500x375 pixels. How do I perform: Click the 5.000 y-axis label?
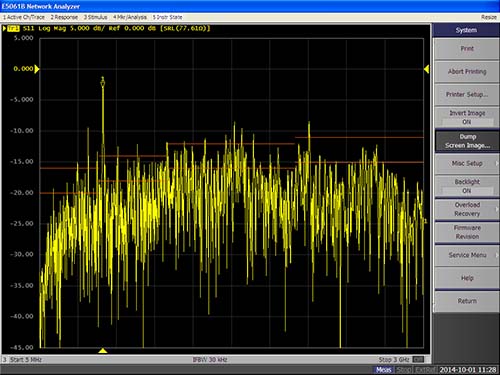(x=23, y=38)
